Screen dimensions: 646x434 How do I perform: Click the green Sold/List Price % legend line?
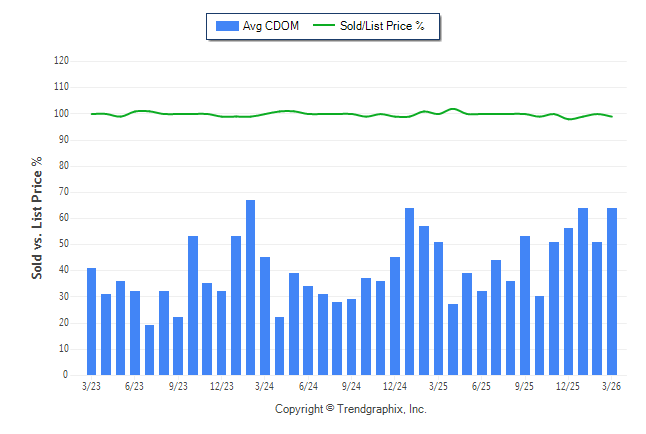click(324, 26)
